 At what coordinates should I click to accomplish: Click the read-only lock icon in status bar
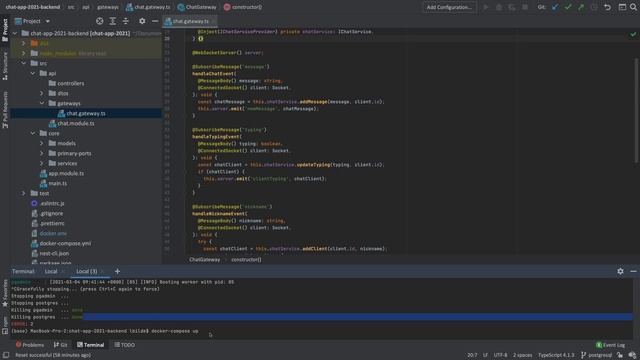pos(620,355)
